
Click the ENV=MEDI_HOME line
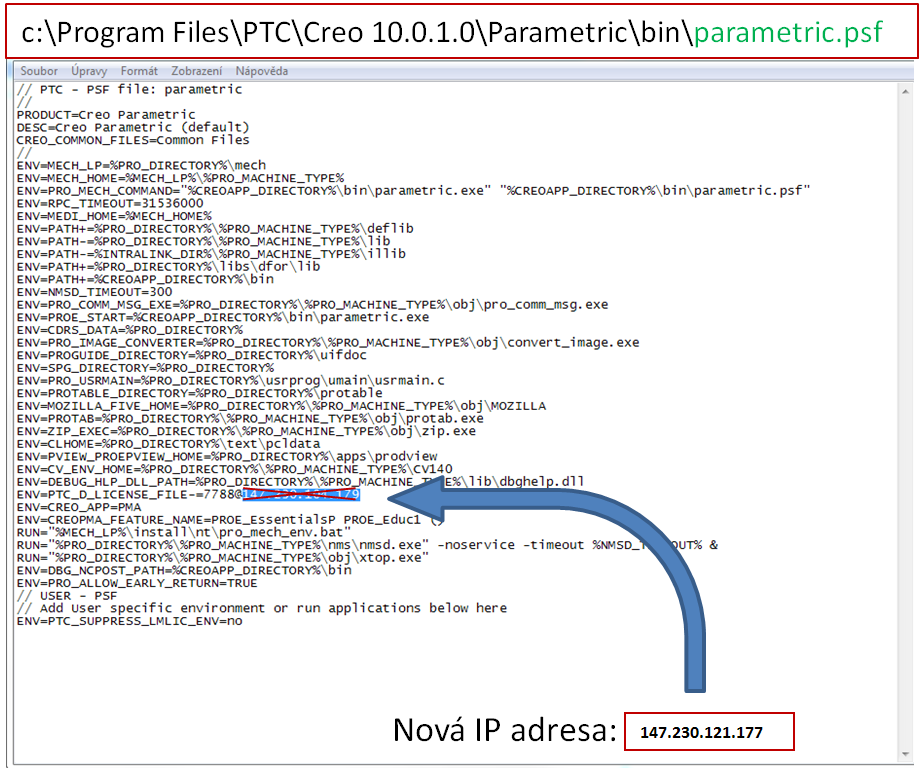(114, 216)
